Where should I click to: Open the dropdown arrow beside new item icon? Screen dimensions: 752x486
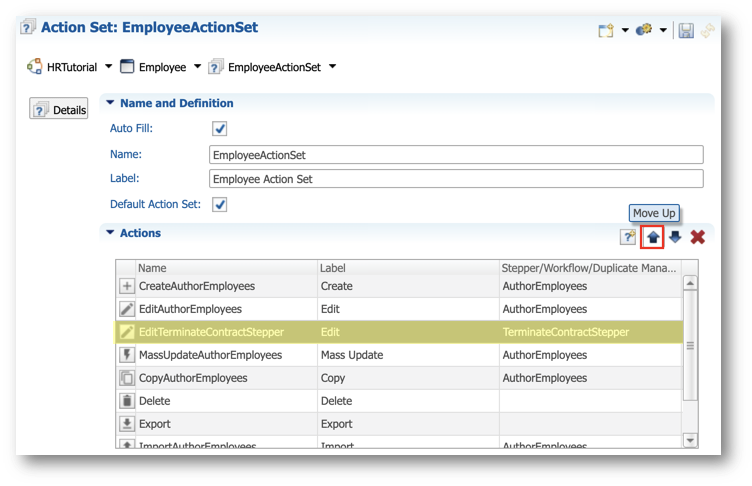pos(625,30)
